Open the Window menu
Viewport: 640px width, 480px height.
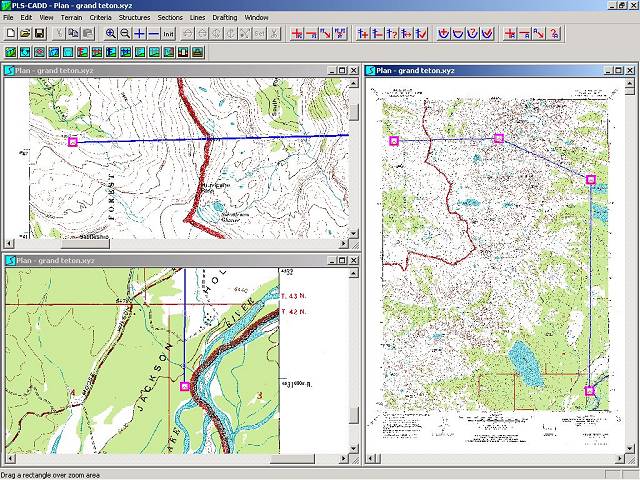point(256,18)
